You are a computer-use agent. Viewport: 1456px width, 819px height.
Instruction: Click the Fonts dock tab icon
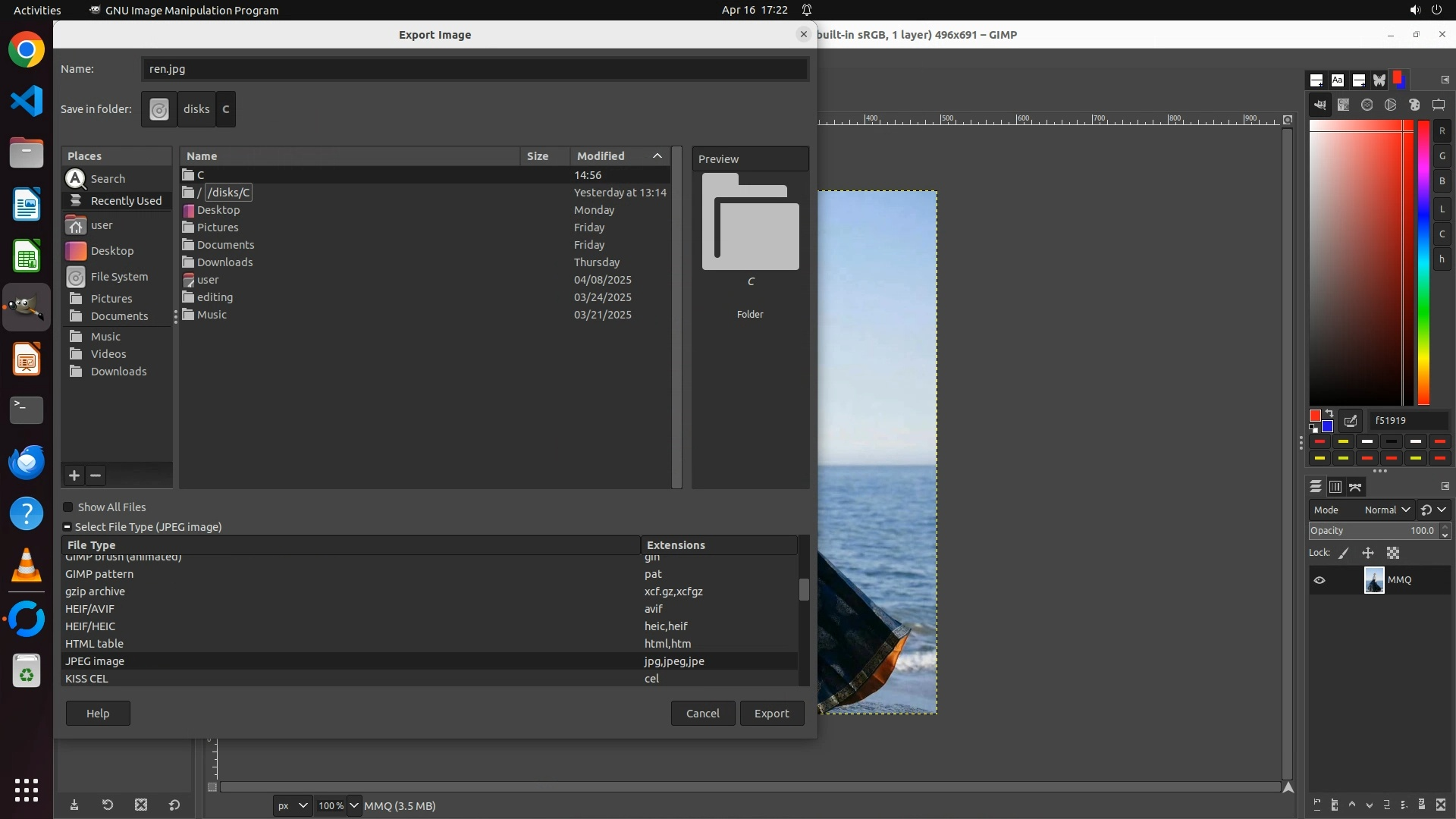pos(1338,80)
